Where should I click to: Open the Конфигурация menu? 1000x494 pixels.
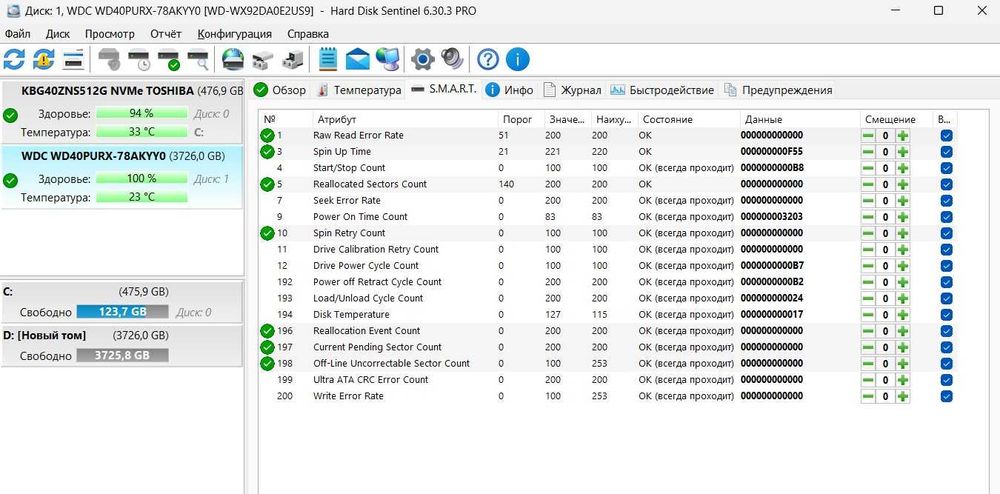234,34
